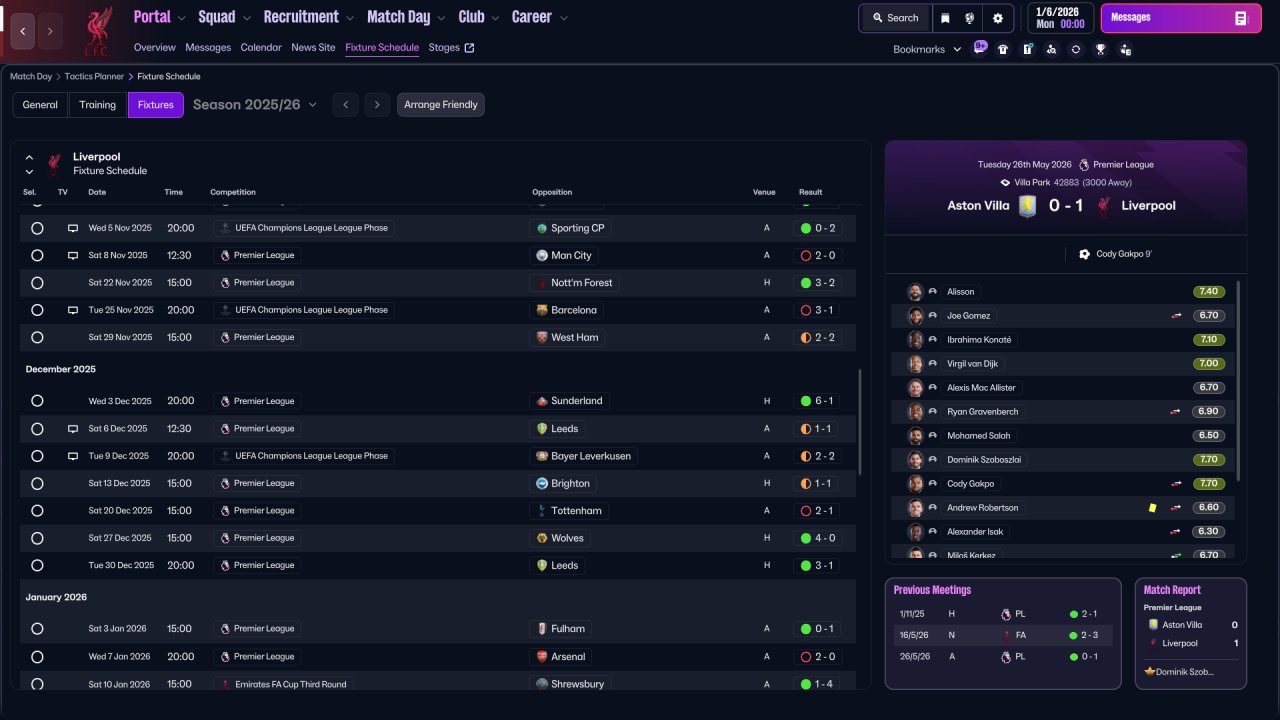
Task: Switch to the General tab
Action: click(x=40, y=105)
